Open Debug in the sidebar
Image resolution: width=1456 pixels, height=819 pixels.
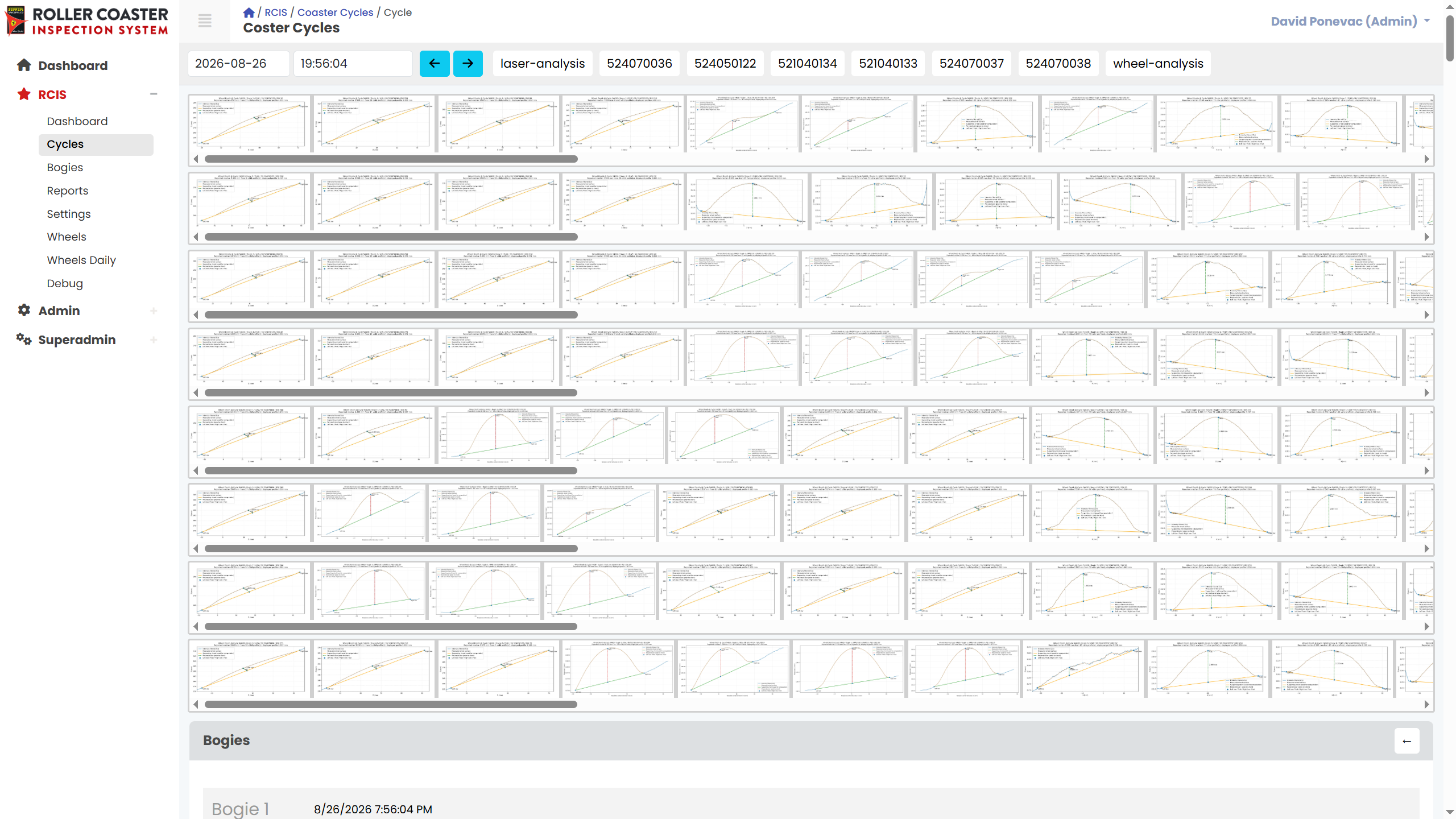(65, 283)
